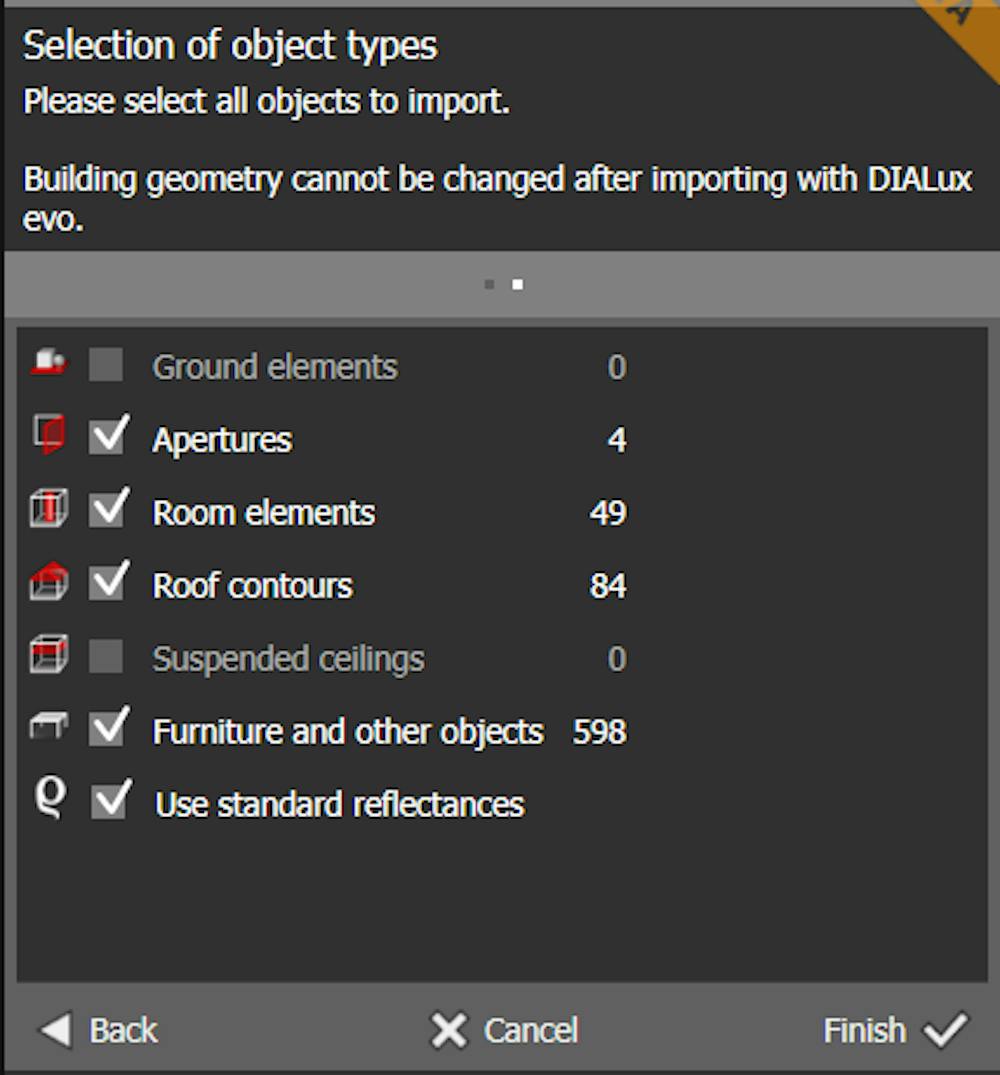
Task: Click the Roof contours house icon
Action: click(49, 581)
